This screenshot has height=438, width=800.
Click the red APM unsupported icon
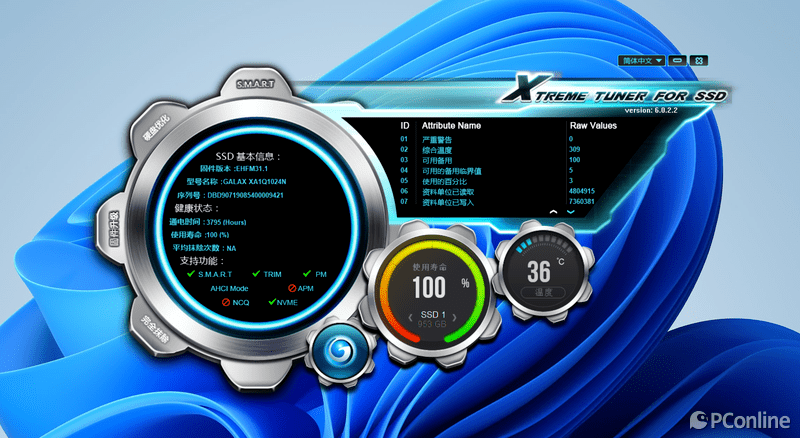pos(291,287)
